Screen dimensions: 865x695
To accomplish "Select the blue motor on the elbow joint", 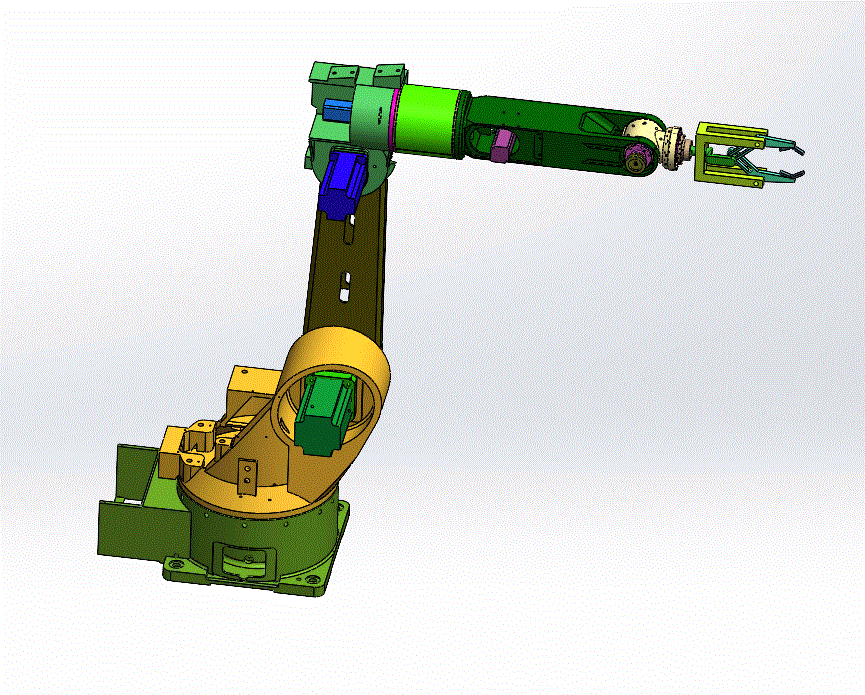I will [342, 185].
